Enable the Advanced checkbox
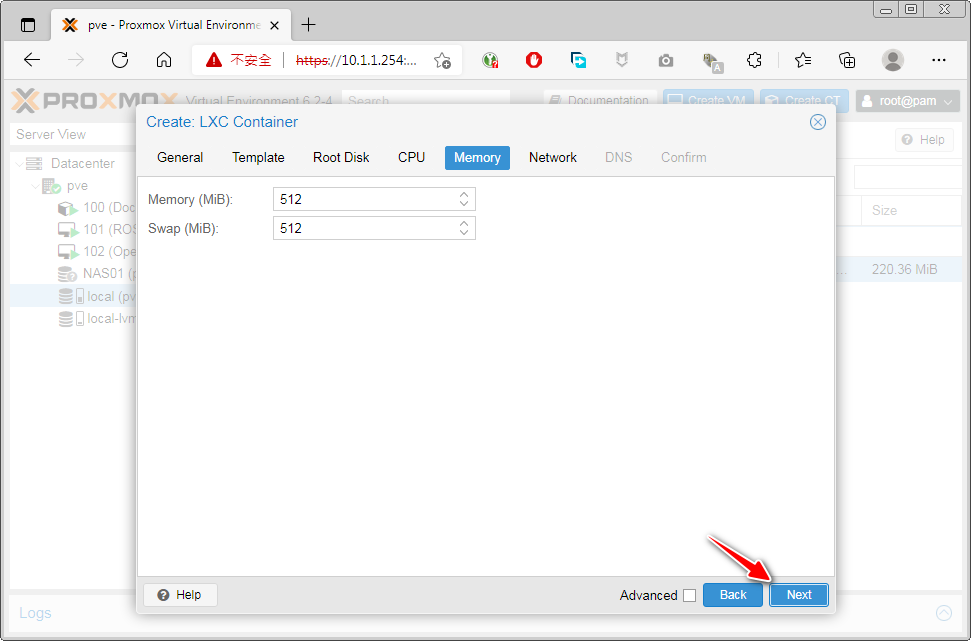The image size is (971, 641). 689,595
